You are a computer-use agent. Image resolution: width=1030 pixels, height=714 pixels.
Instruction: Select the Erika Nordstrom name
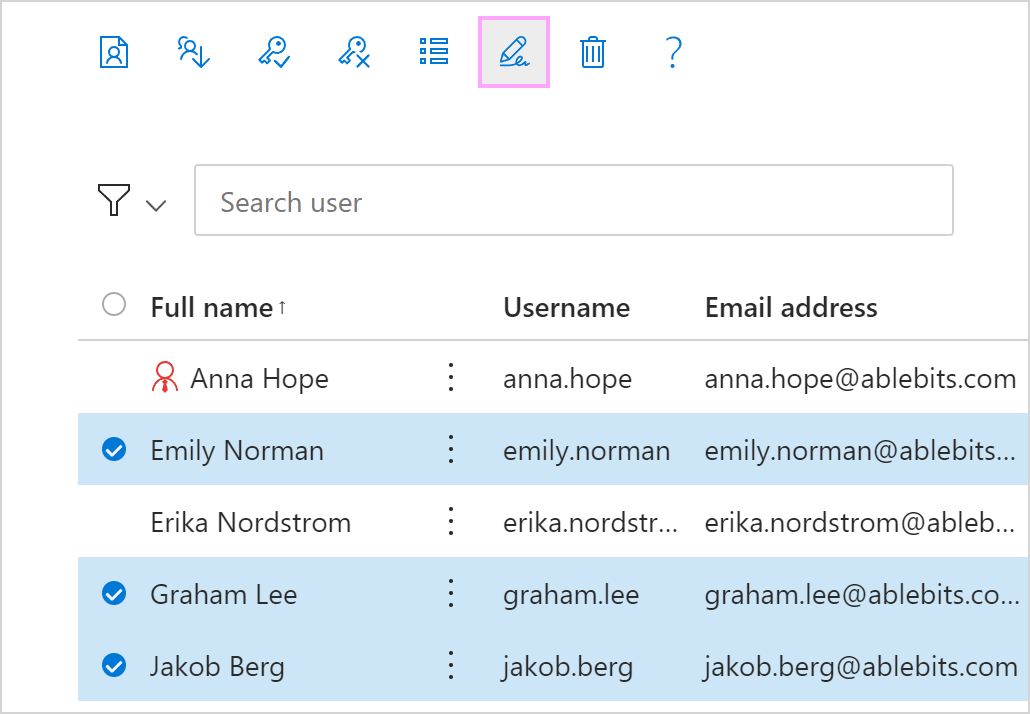tap(251, 523)
